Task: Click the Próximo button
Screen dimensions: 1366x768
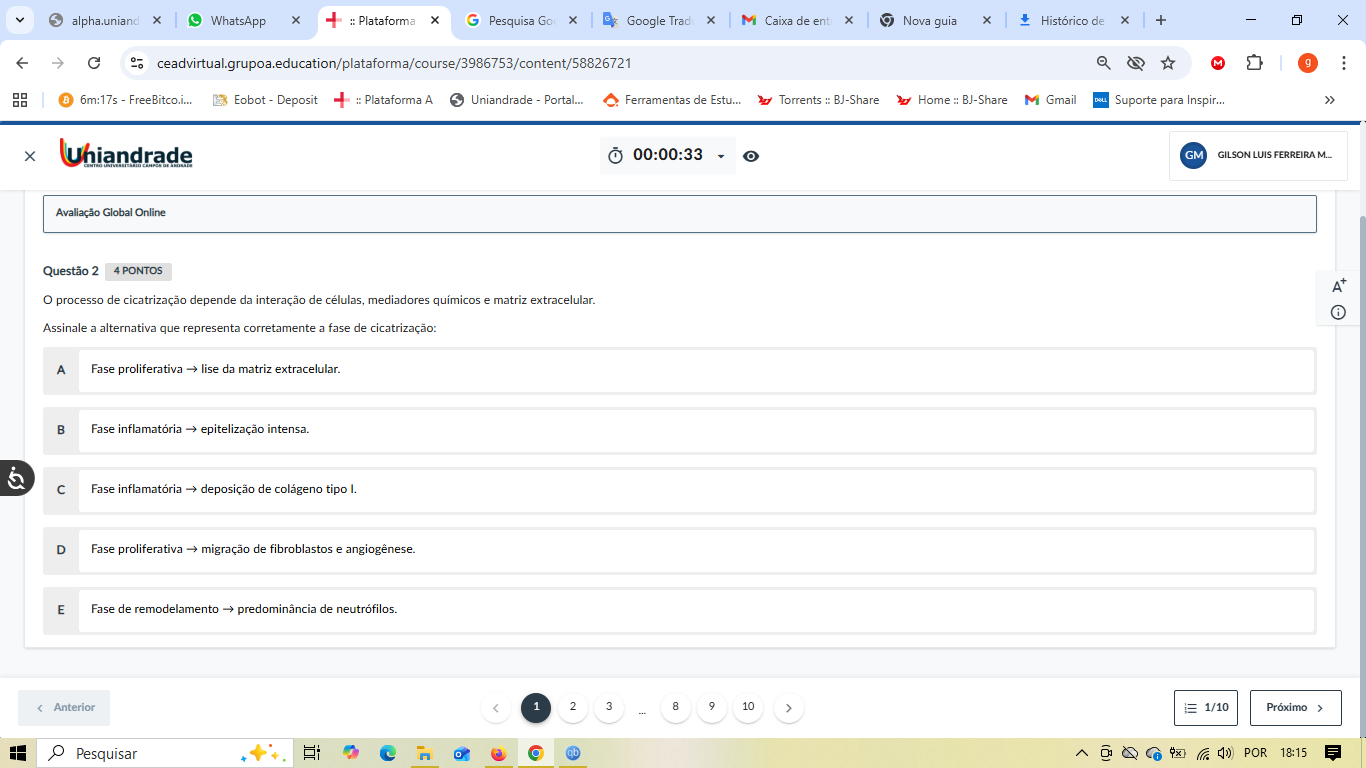Action: tap(1295, 707)
